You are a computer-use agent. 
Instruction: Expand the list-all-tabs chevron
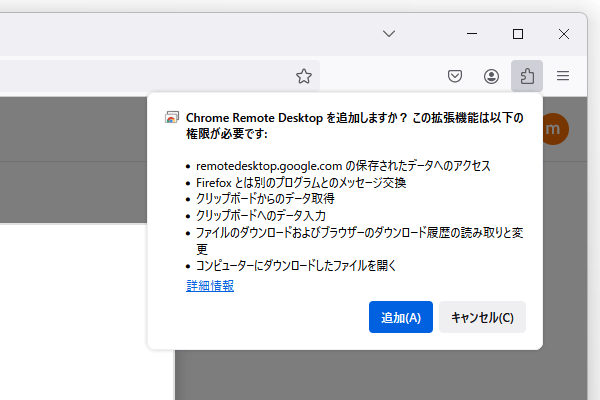(x=389, y=34)
